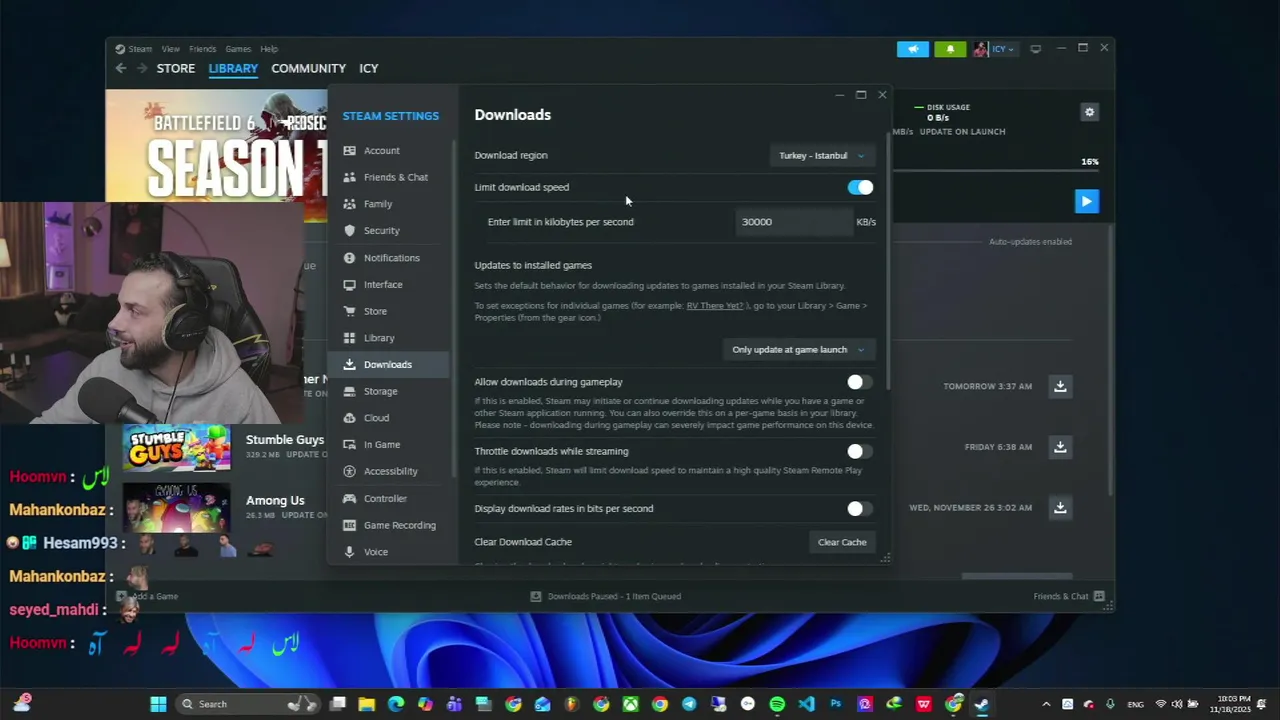The height and width of the screenshot is (720, 1280).
Task: Click Add a Game at bottom left
Action: [147, 597]
